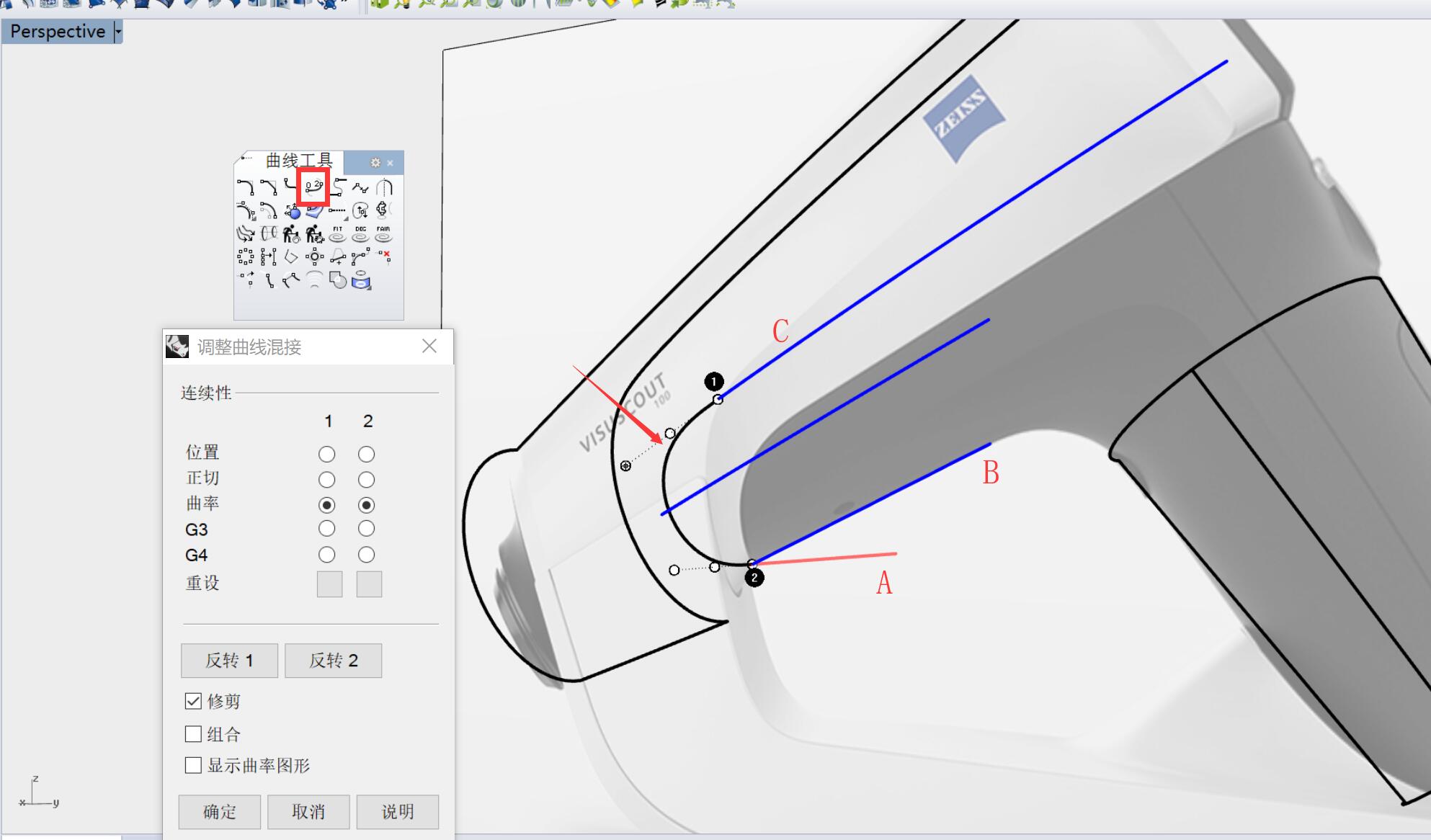This screenshot has width=1431, height=840.
Task: Enable 显示曲率图形 checkbox
Action: (193, 765)
